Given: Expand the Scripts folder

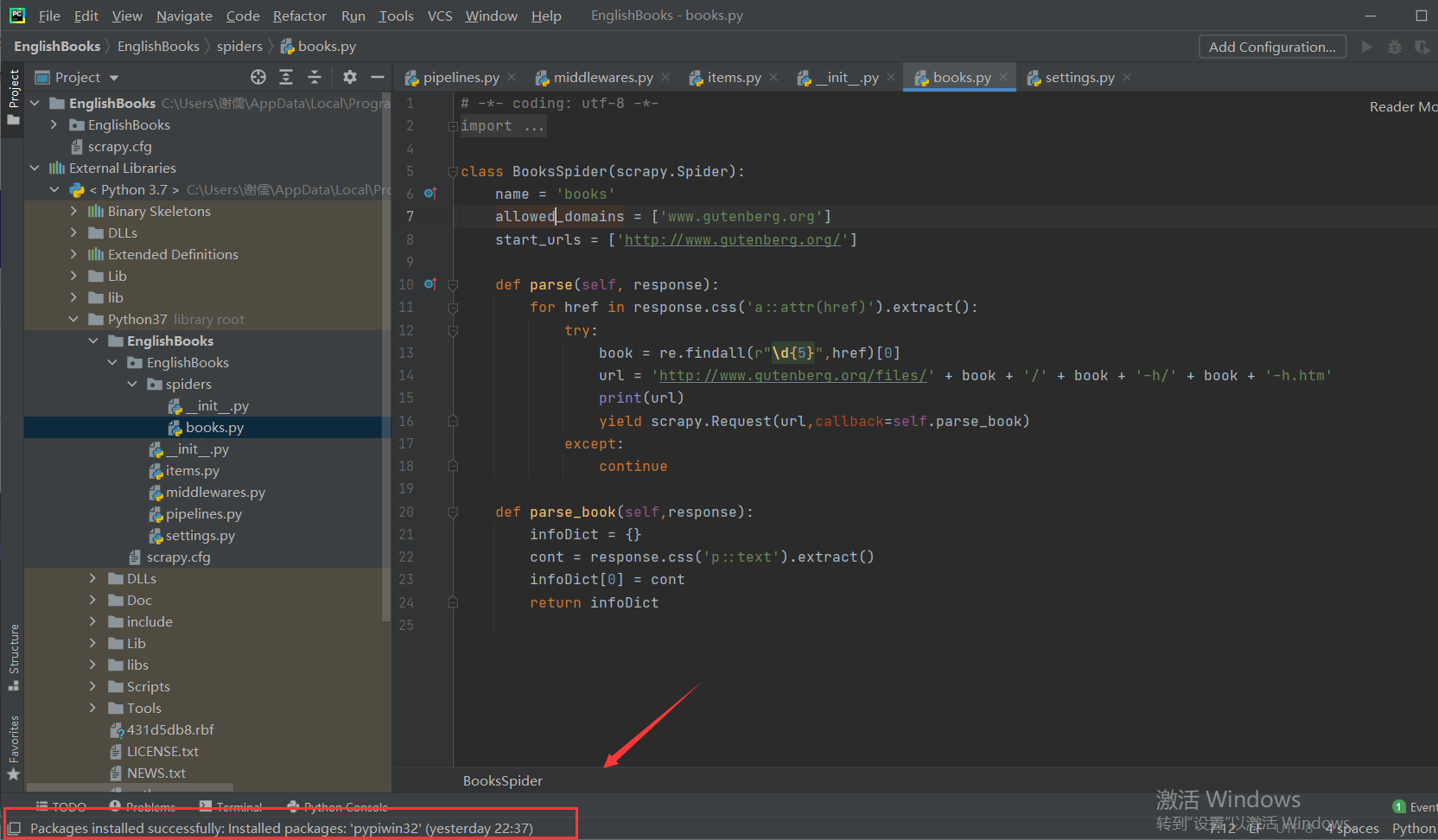Looking at the screenshot, I should [92, 686].
